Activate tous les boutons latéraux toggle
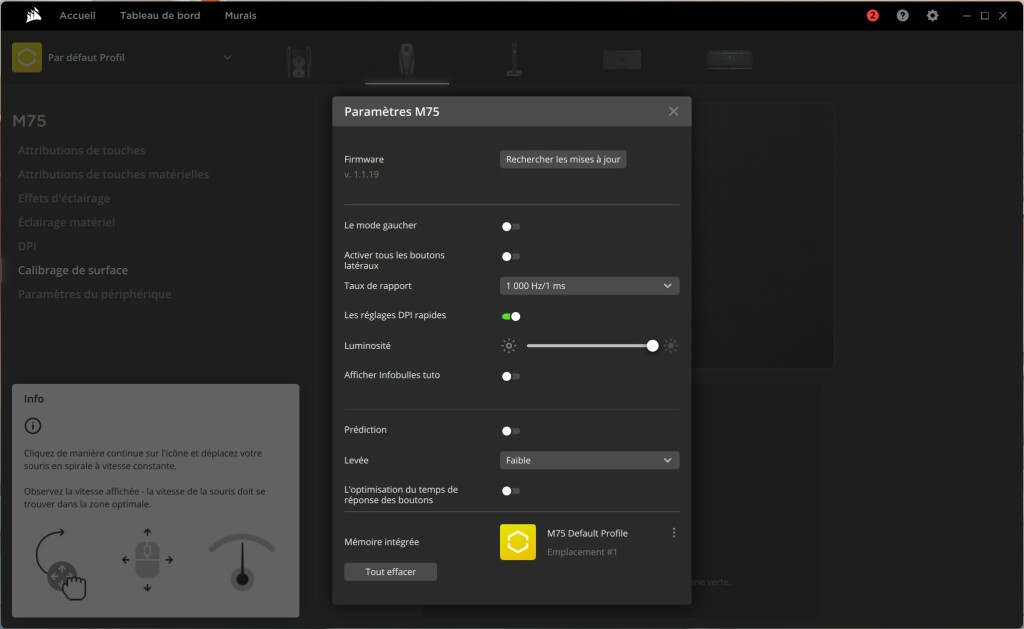 coord(512,255)
